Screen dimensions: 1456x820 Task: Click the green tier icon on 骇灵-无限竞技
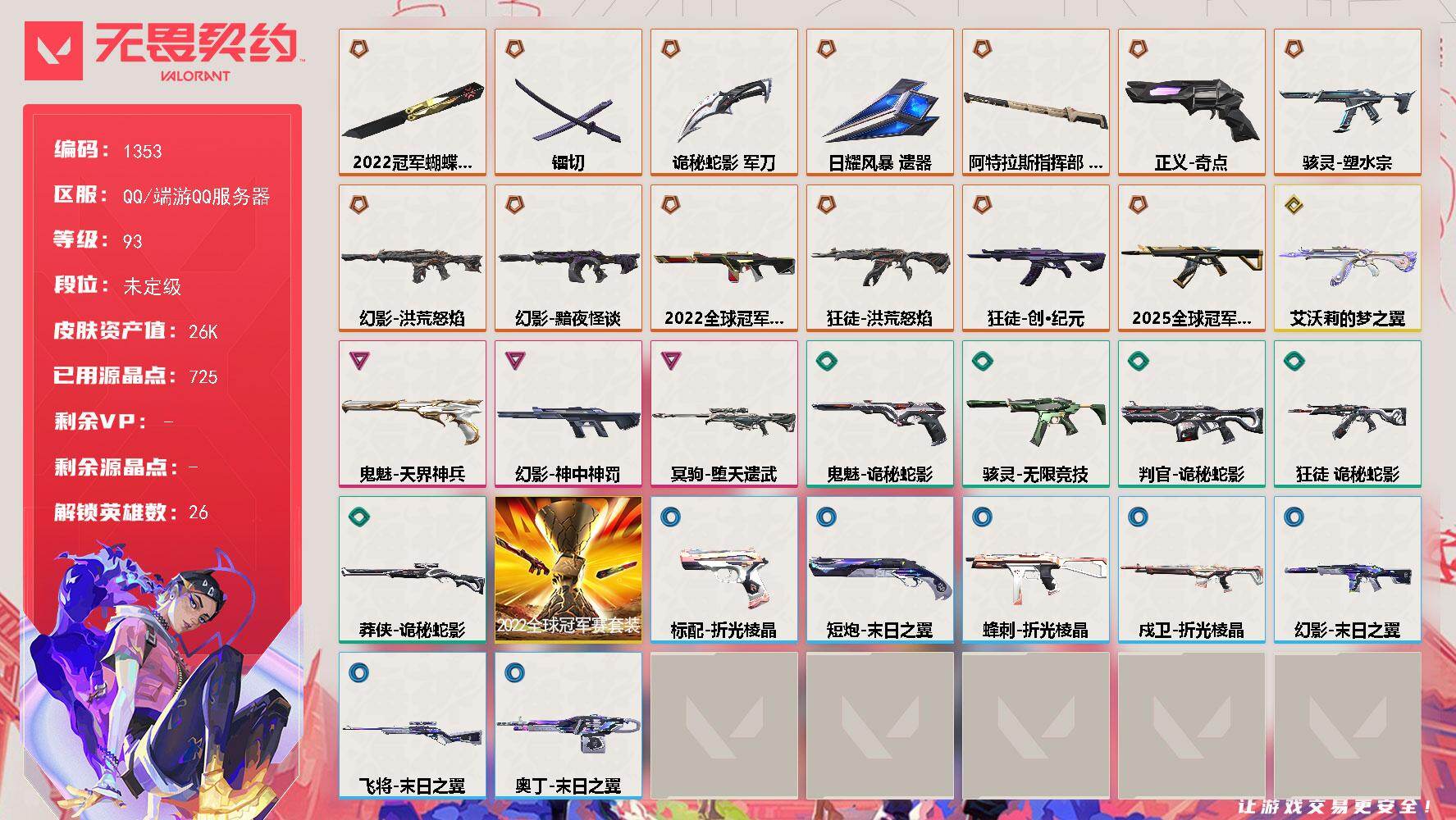point(983,361)
